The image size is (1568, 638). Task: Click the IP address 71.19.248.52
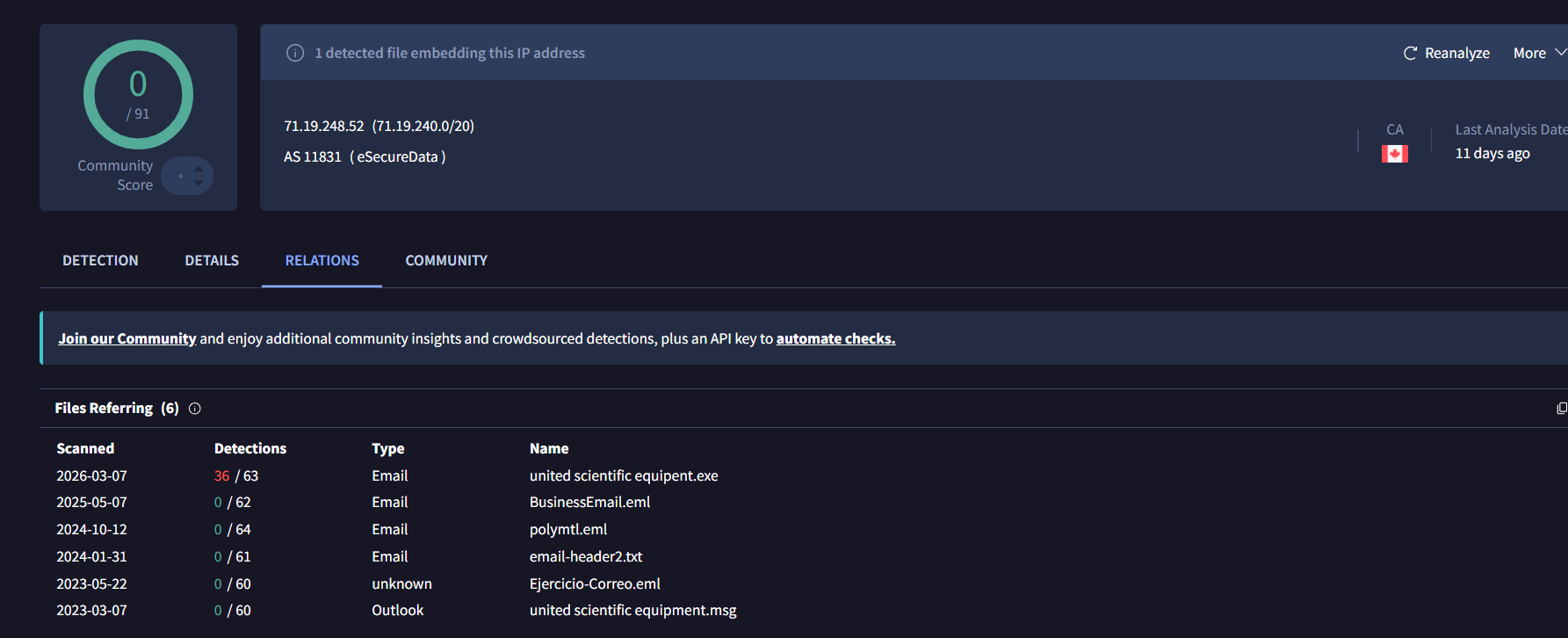pos(323,126)
